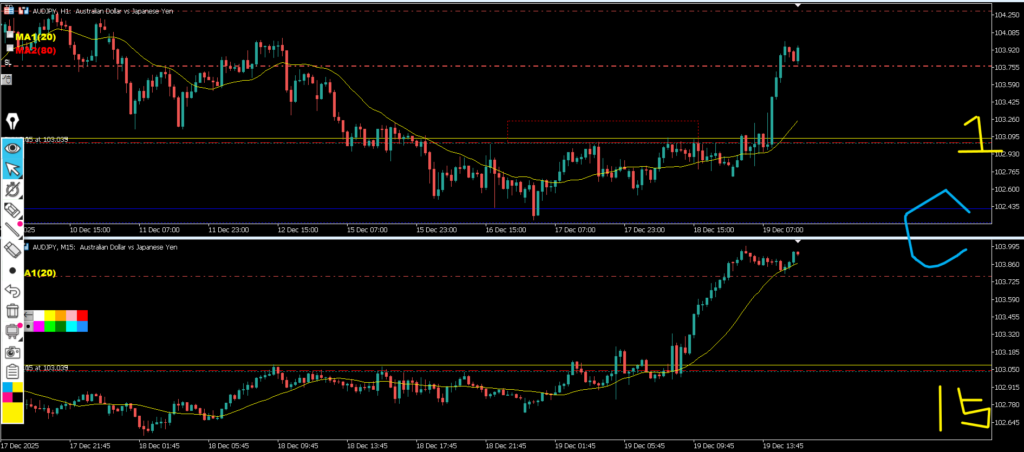Screen dimensions: 1024x452
Task: Click the SL label on H1 chart
Action: 8,62
